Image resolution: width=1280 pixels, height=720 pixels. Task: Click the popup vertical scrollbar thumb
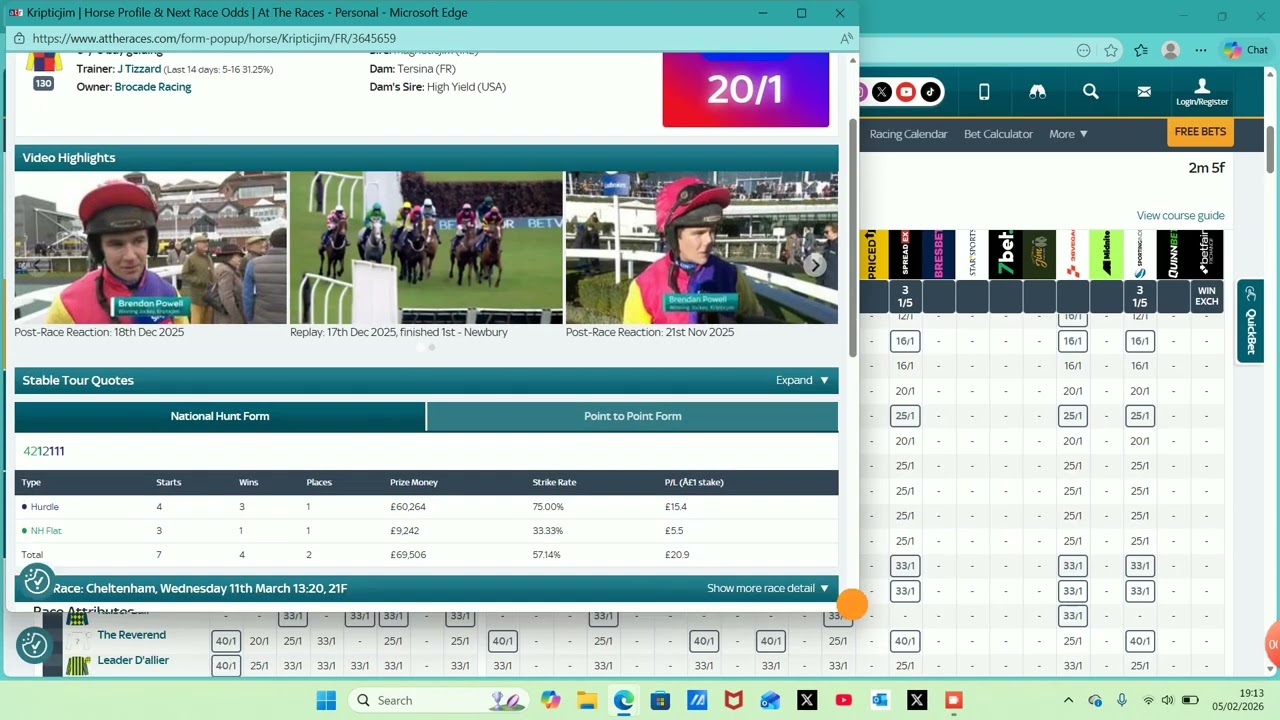click(x=852, y=237)
